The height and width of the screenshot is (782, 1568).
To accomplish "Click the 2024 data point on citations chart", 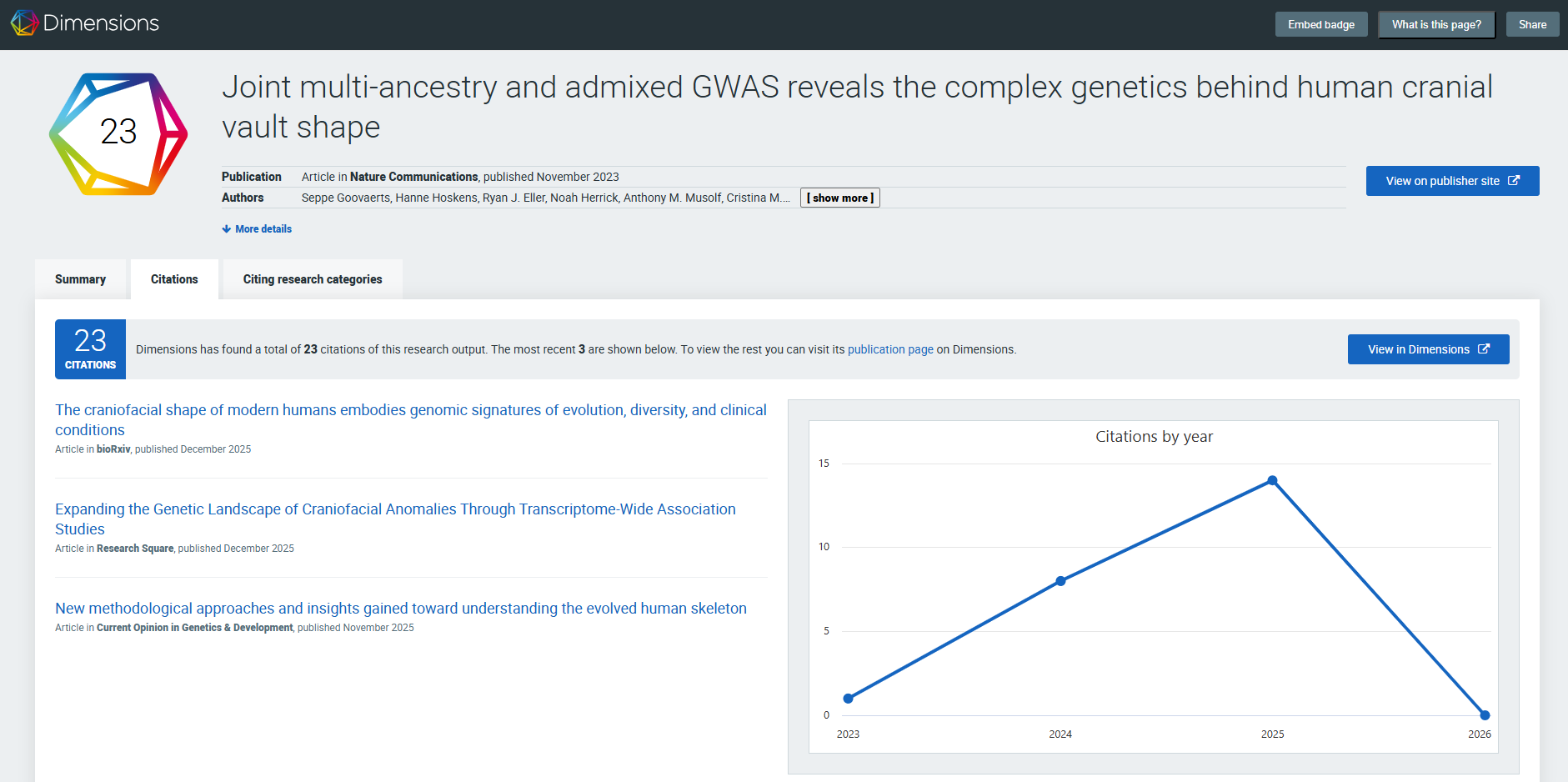I will pyautogui.click(x=1060, y=581).
